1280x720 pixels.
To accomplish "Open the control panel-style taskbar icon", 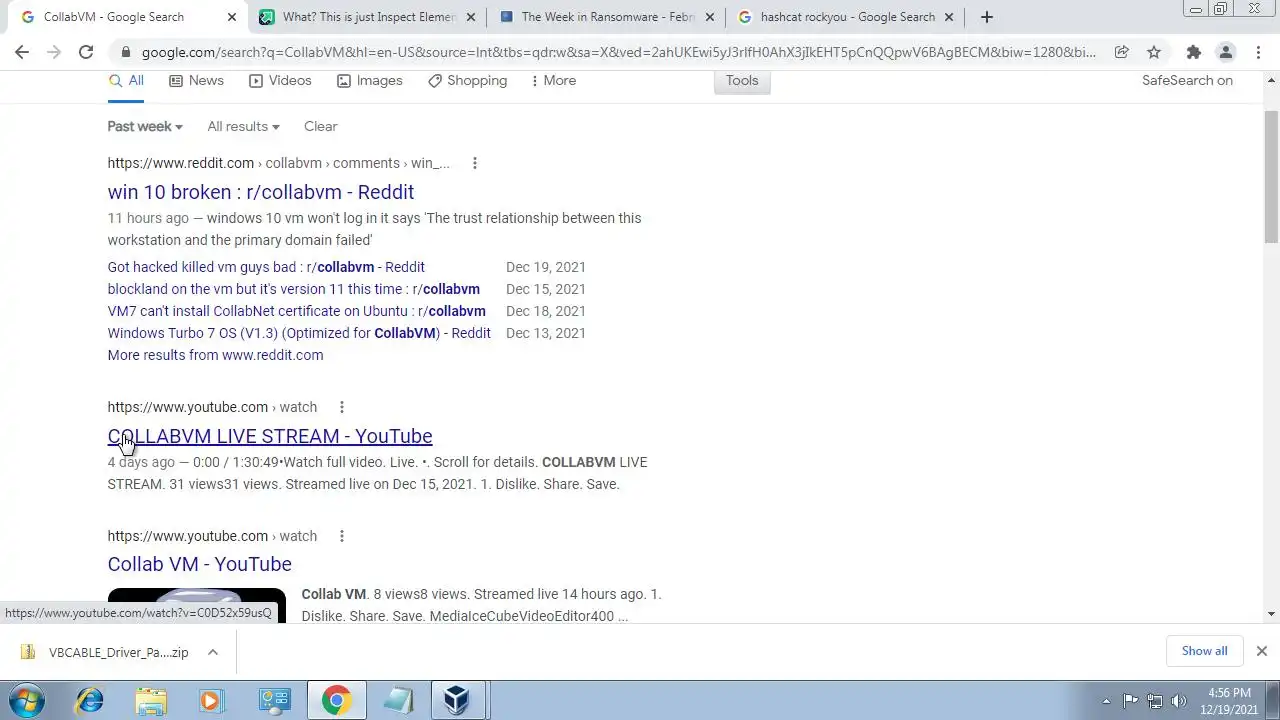I will coord(273,701).
